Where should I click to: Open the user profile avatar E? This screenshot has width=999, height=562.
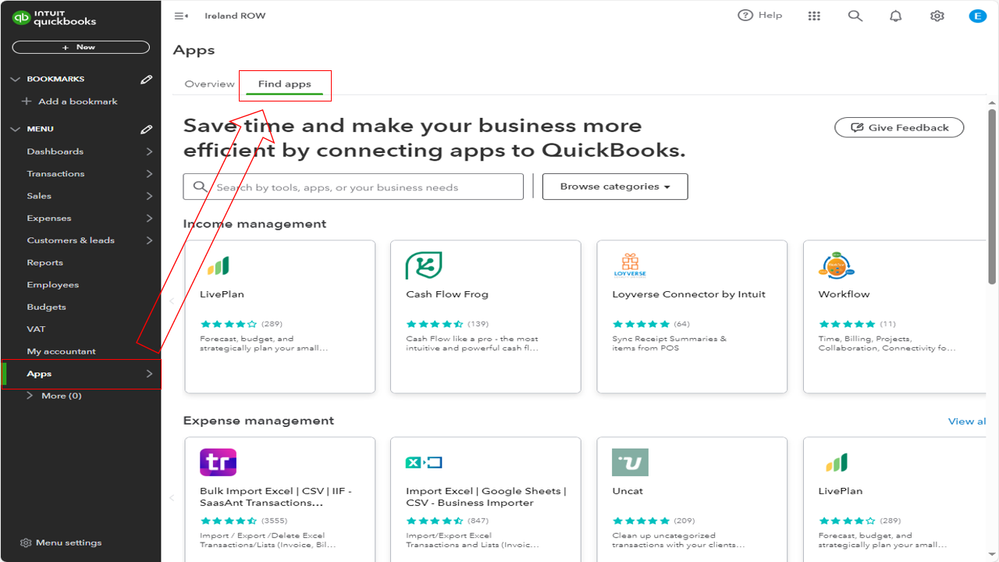pos(977,16)
